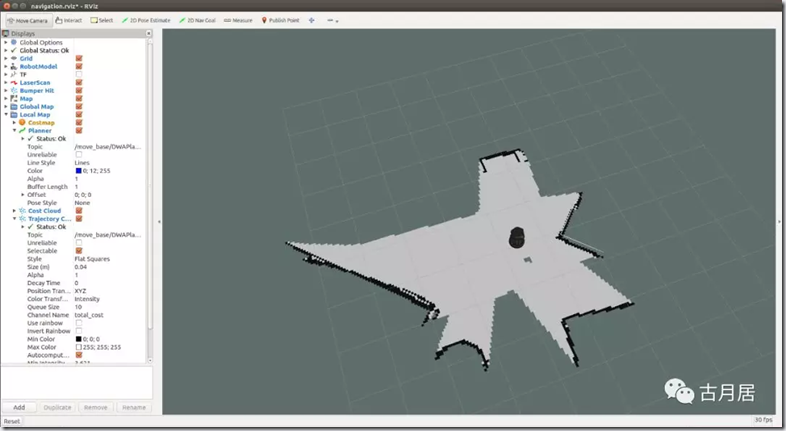Click the Local Map folder icon
Screen dimensions: 786x431
click(14, 114)
